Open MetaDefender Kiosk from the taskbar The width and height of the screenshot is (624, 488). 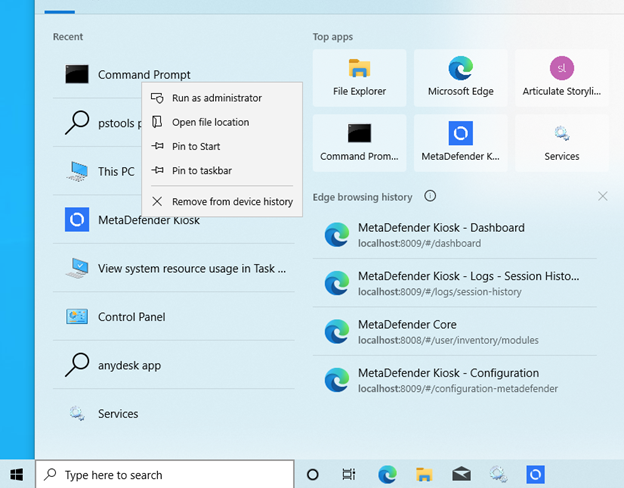tap(536, 474)
